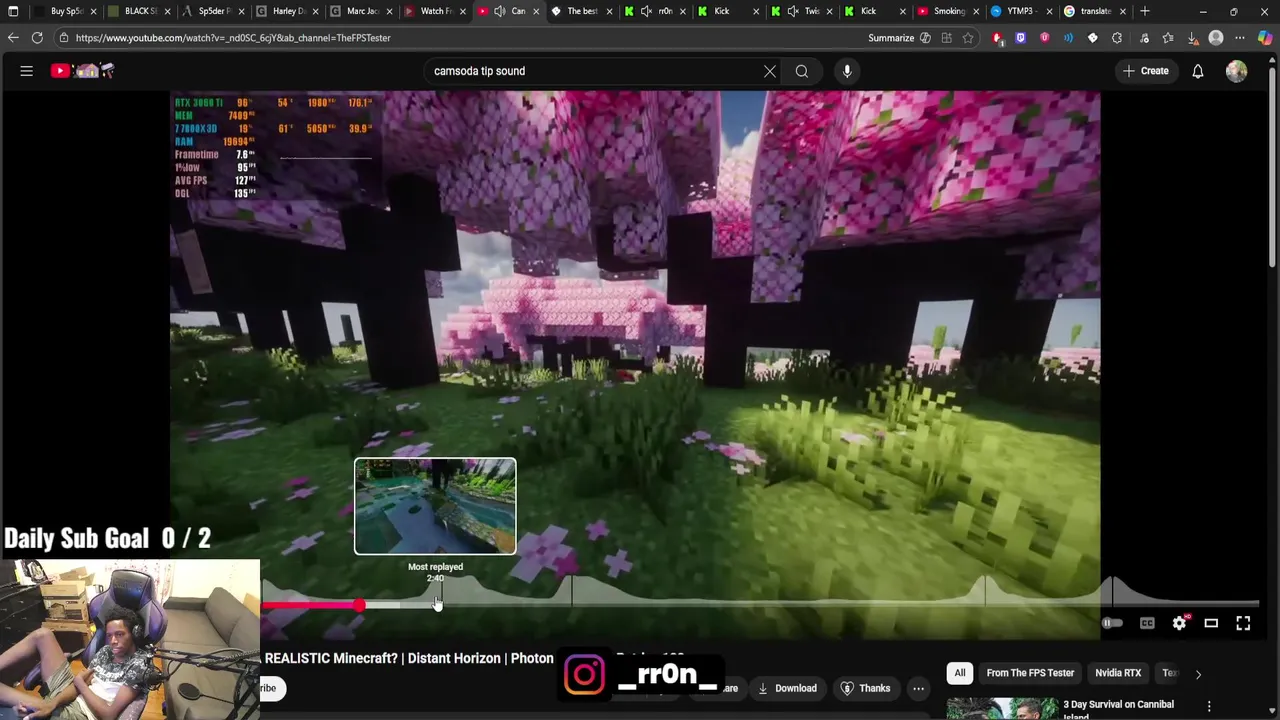The image size is (1280, 720).
Task: Run search with the magnifier icon
Action: [x=802, y=71]
